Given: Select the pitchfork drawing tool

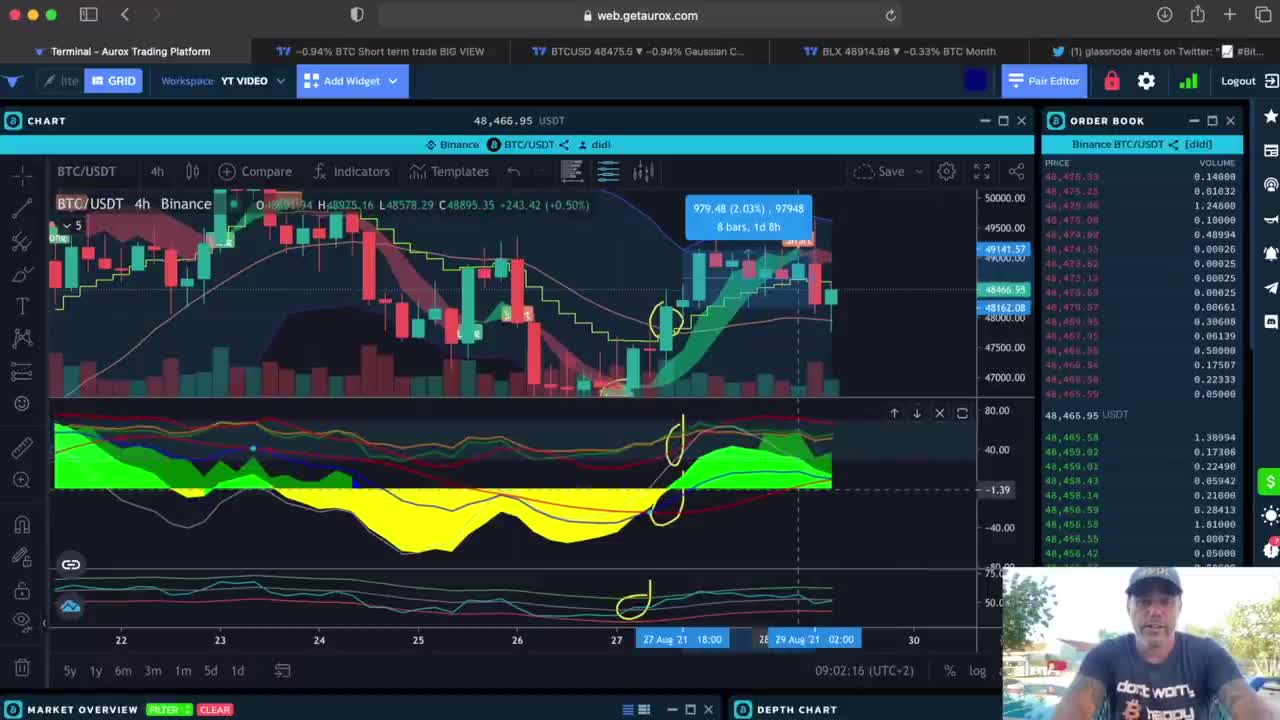Looking at the screenshot, I should tap(22, 241).
